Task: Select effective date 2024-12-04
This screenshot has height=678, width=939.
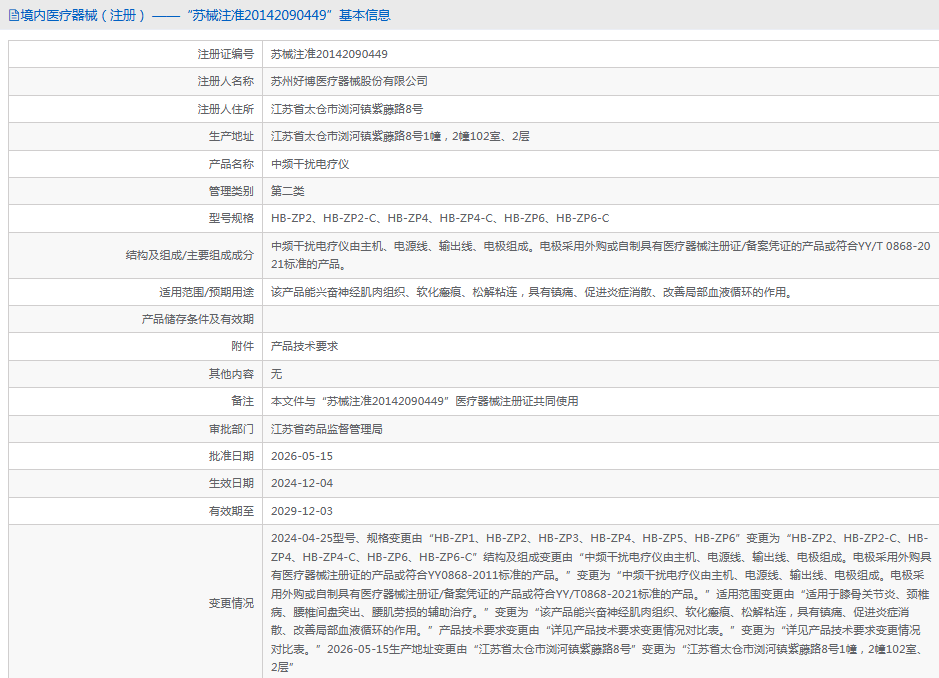Action: (x=302, y=483)
